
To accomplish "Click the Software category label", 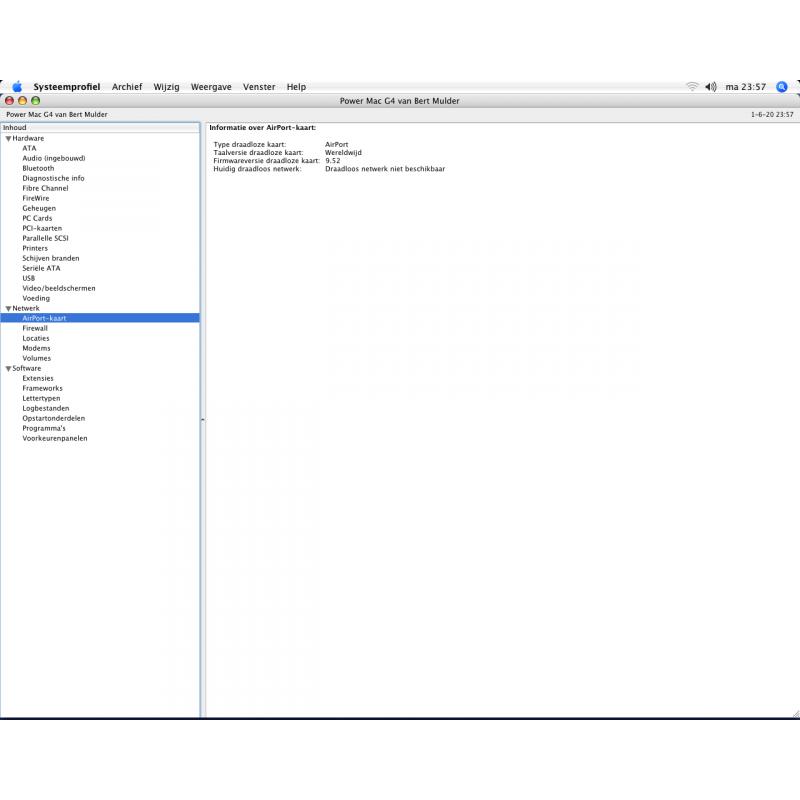I will pos(27,368).
